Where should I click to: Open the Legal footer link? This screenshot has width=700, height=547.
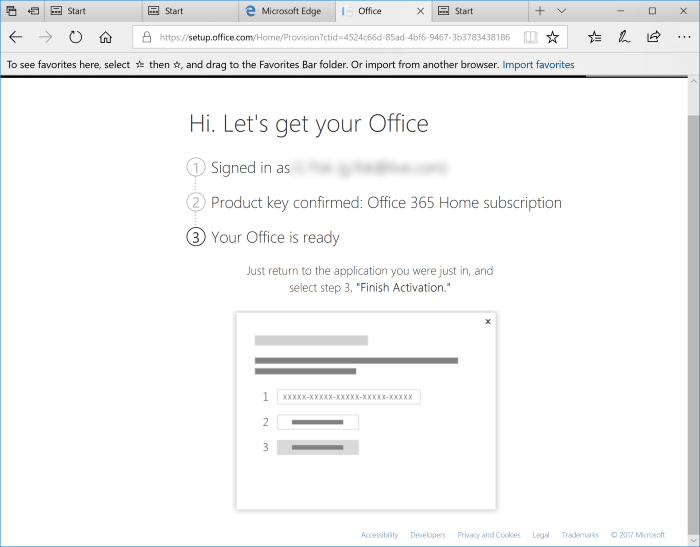coord(541,534)
